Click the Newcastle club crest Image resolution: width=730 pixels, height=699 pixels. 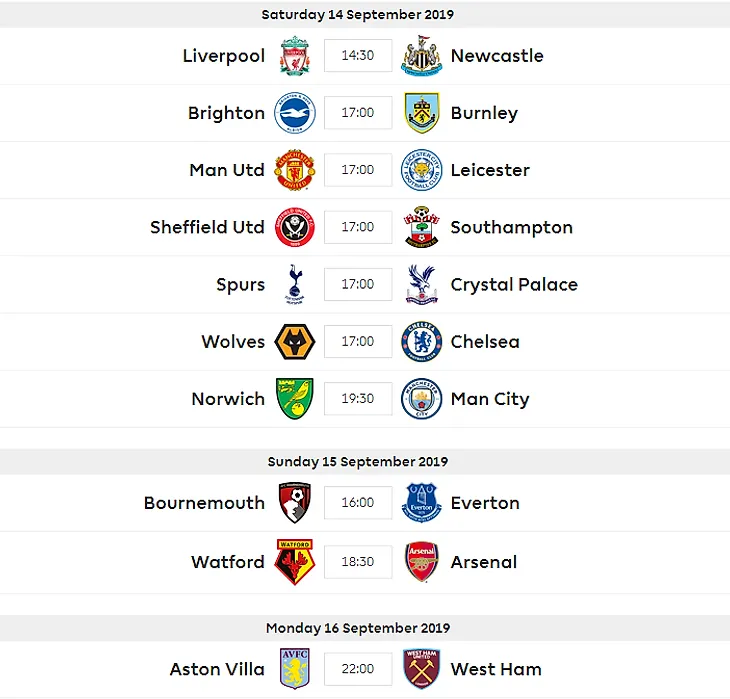421,56
